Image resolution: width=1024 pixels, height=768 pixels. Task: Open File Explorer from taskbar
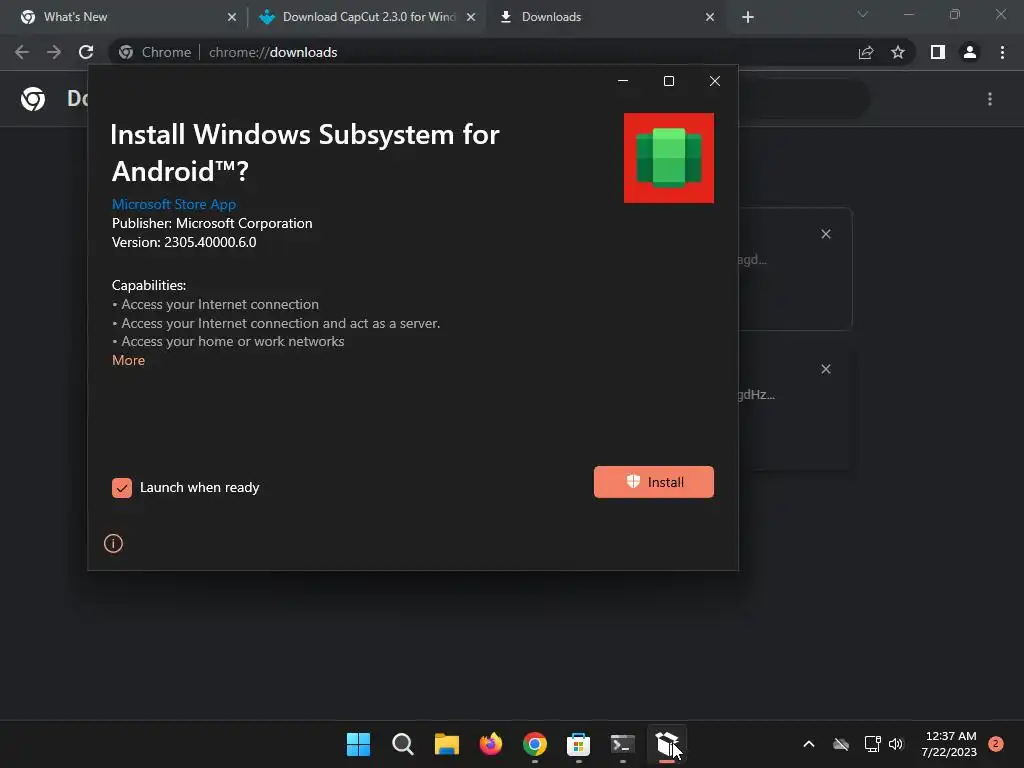(447, 744)
